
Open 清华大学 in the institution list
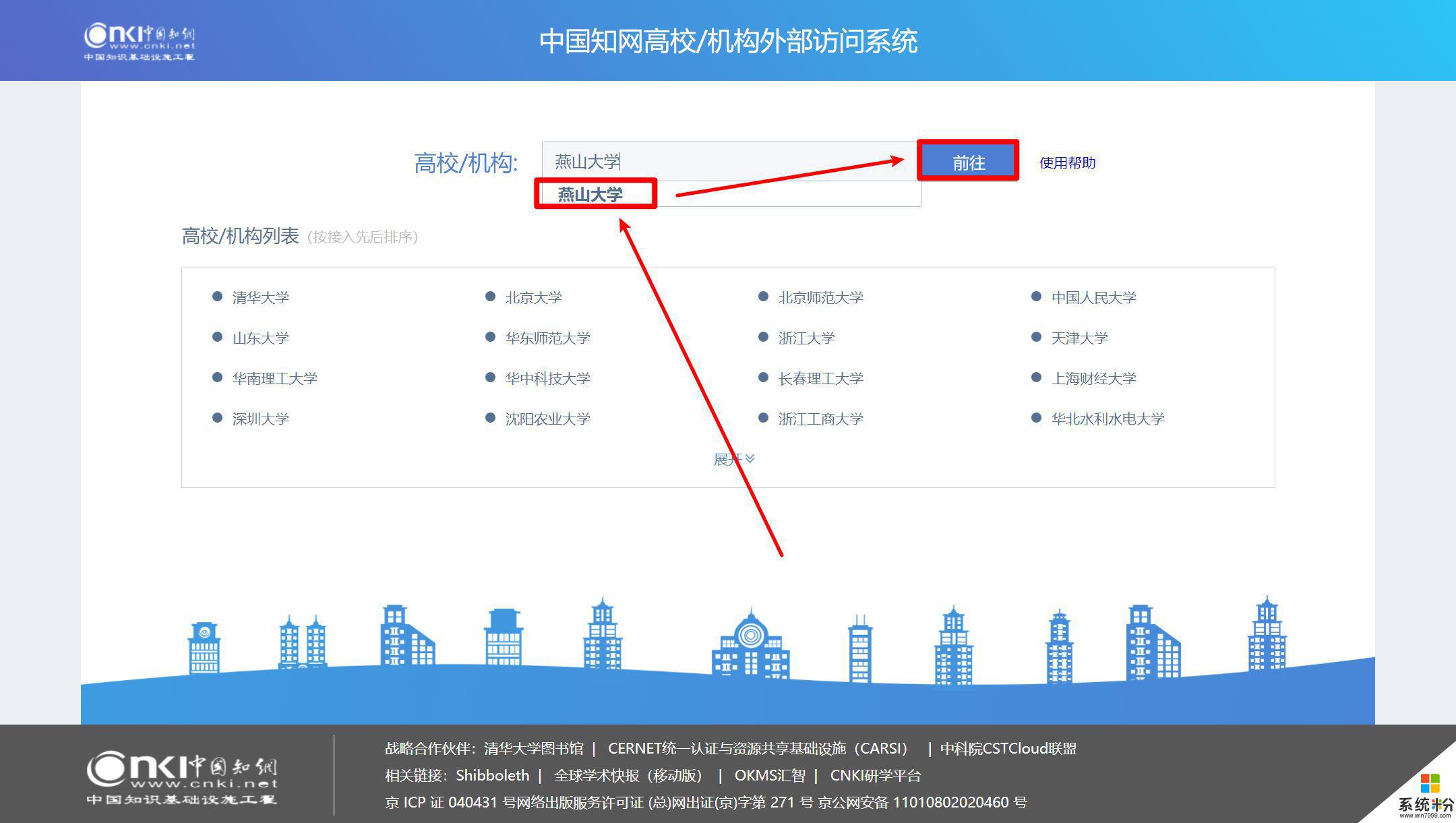click(260, 297)
